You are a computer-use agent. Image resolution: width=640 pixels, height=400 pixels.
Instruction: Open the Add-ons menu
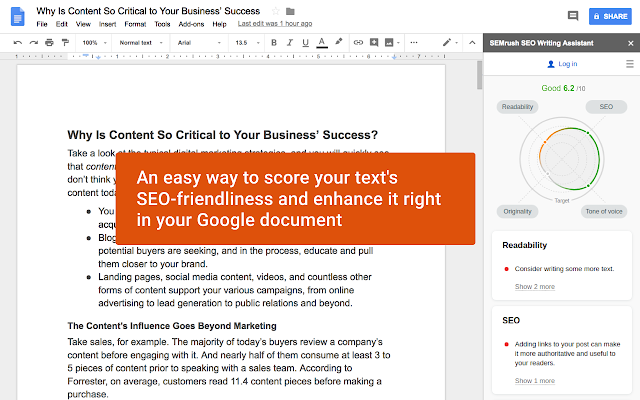(x=191, y=24)
